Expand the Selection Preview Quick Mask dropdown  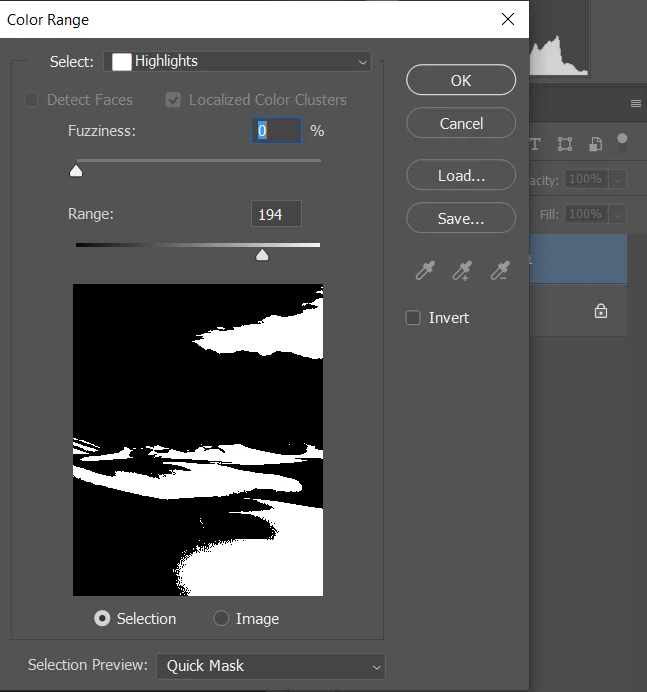click(270, 666)
